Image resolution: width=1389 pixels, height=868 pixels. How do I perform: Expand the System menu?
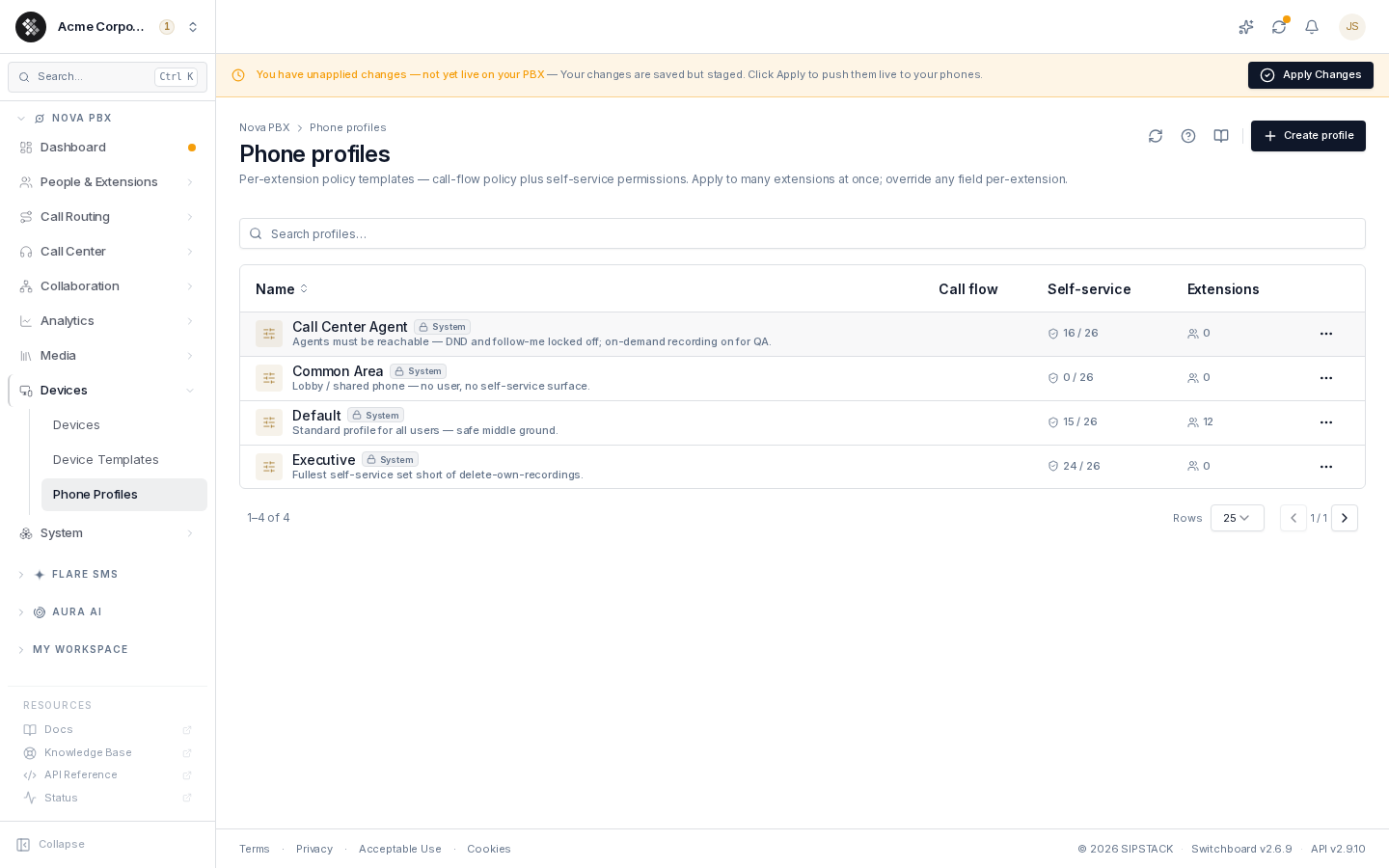108,533
